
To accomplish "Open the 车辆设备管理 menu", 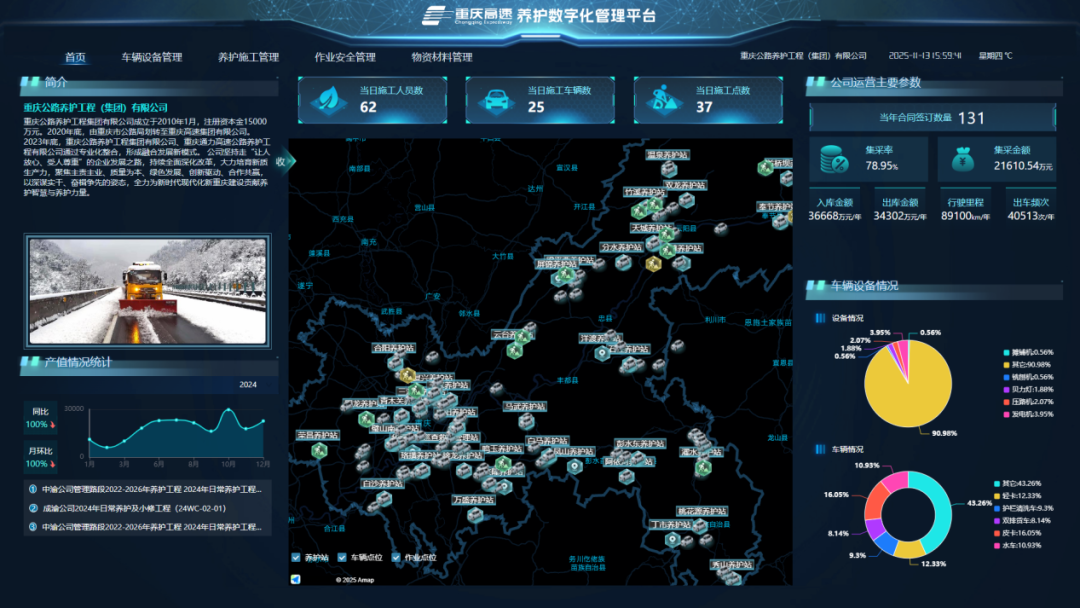I will [x=152, y=58].
